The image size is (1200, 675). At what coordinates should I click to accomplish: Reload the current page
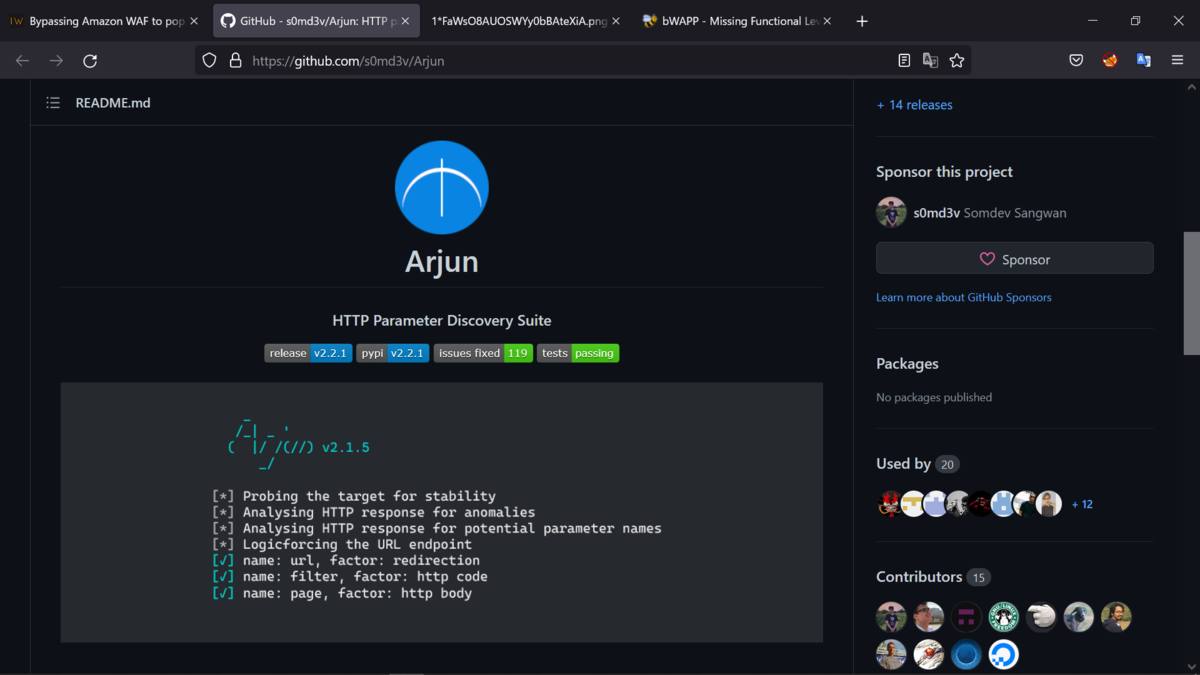pyautogui.click(x=90, y=60)
